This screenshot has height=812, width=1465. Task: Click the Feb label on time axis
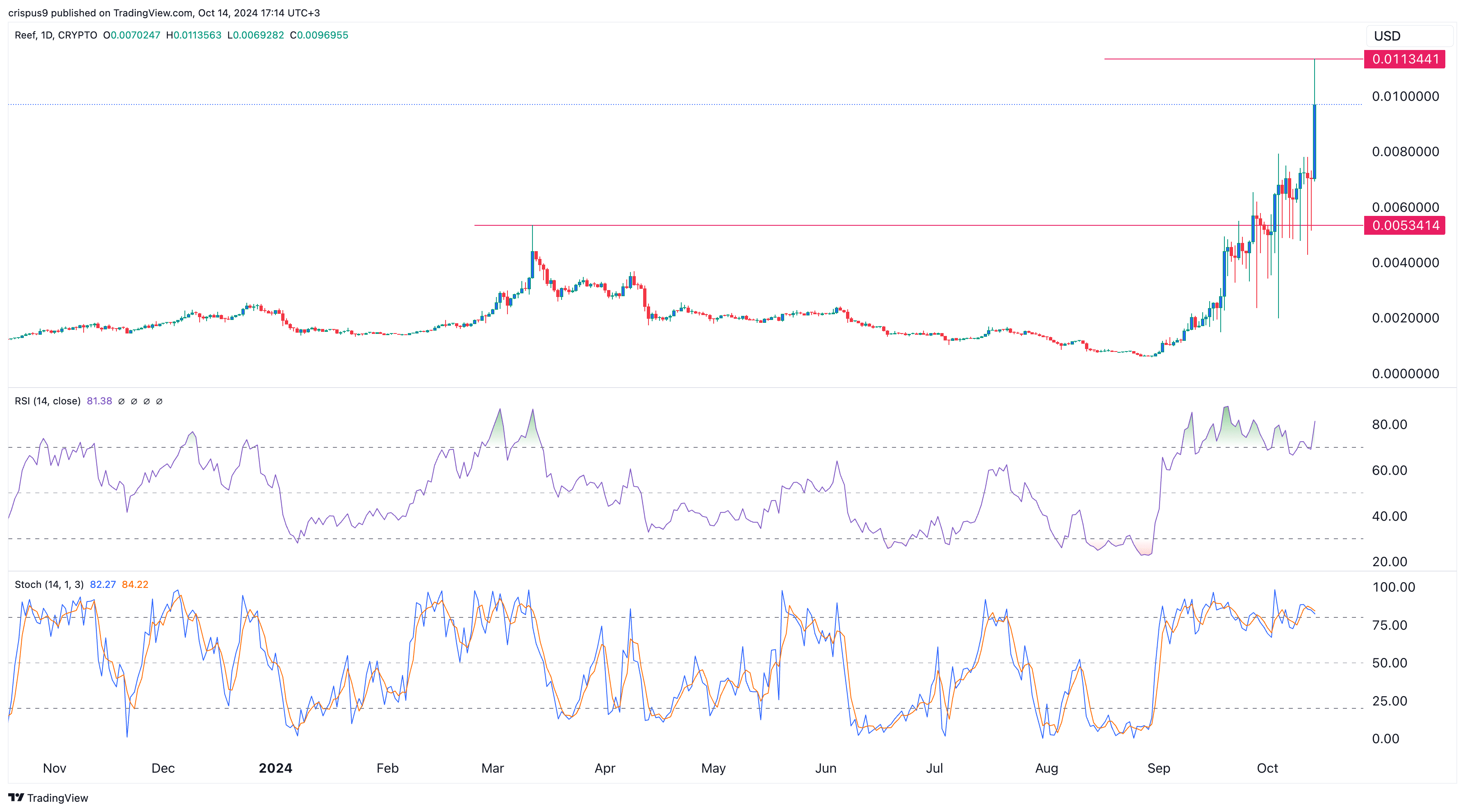tap(387, 768)
